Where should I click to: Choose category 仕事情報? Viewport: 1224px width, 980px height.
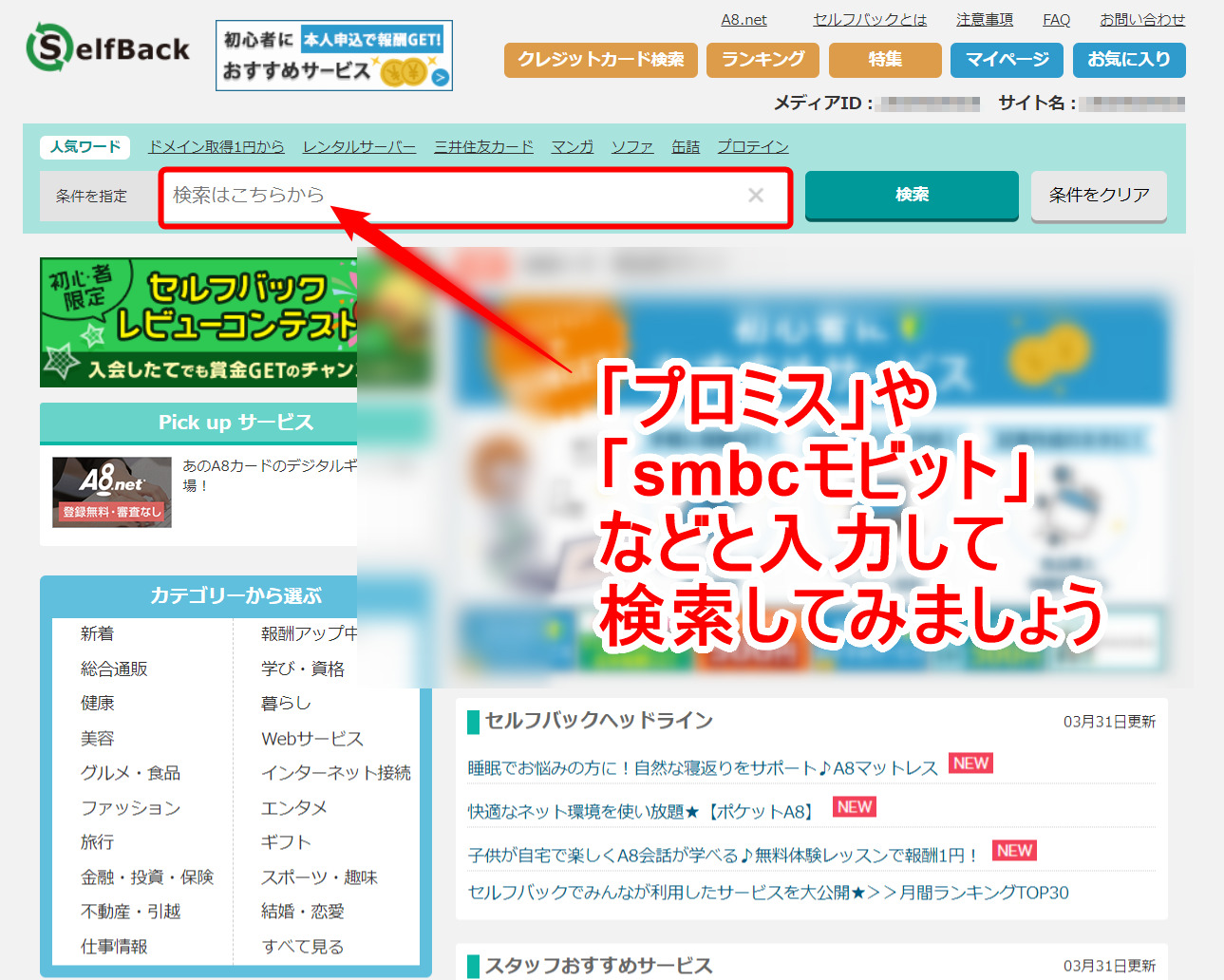click(114, 947)
